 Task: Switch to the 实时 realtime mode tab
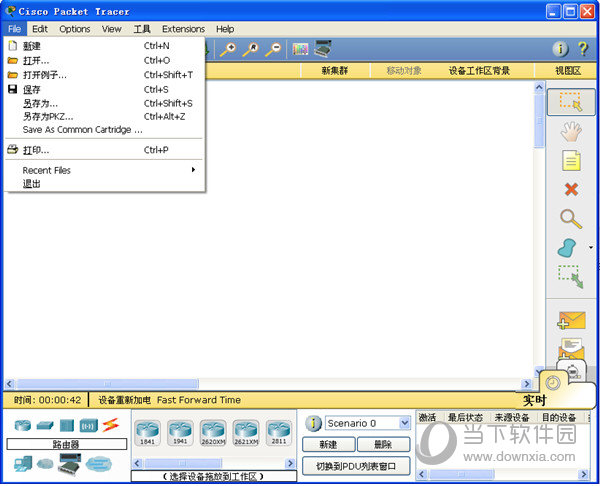[535, 400]
